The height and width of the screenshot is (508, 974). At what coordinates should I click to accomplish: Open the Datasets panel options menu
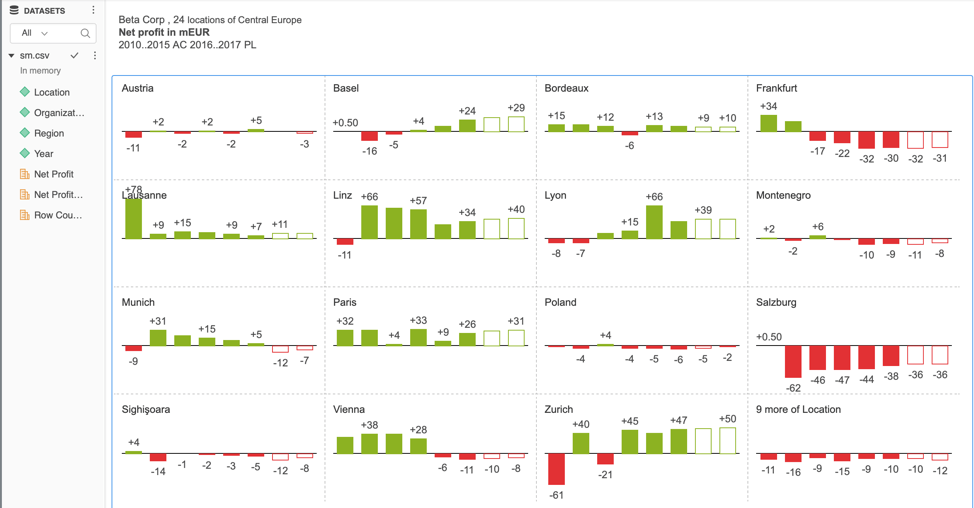[94, 11]
